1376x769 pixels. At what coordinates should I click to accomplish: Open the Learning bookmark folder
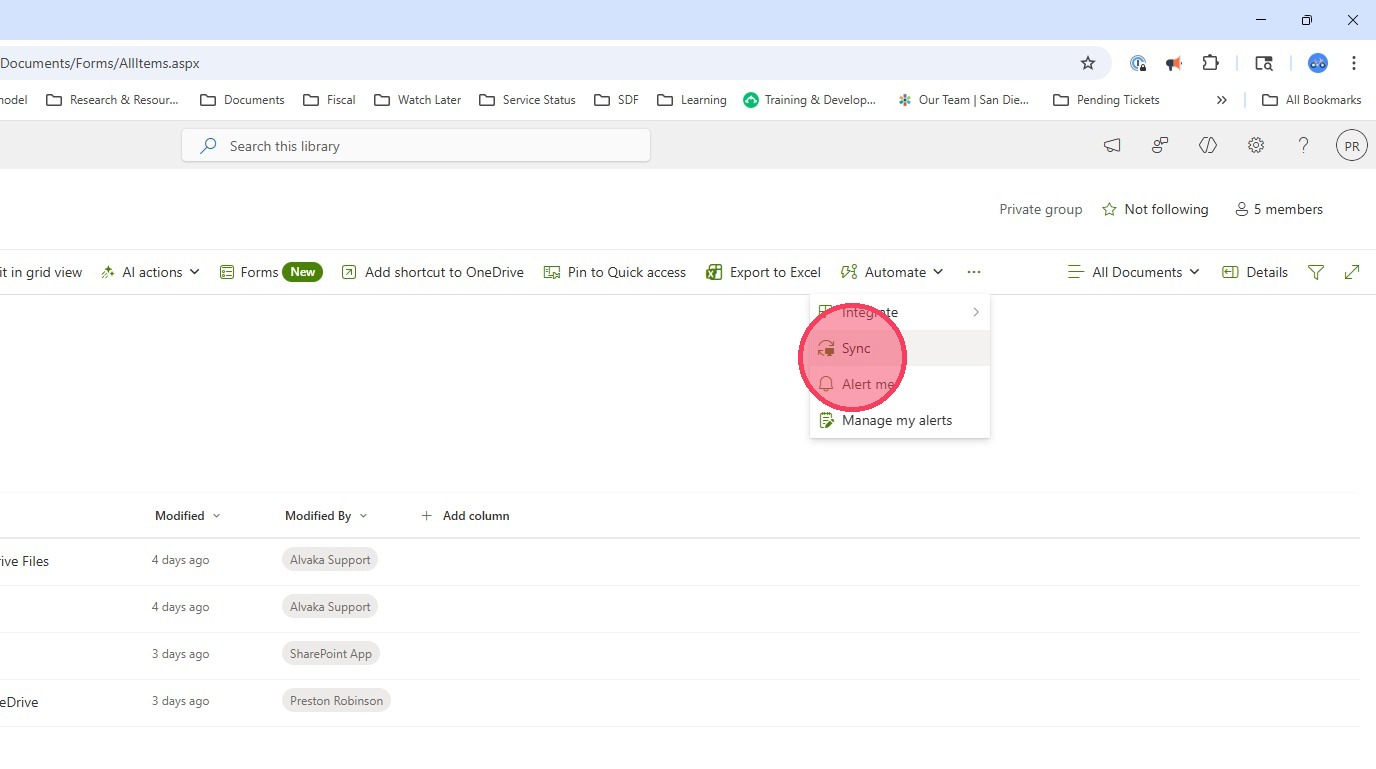point(692,100)
